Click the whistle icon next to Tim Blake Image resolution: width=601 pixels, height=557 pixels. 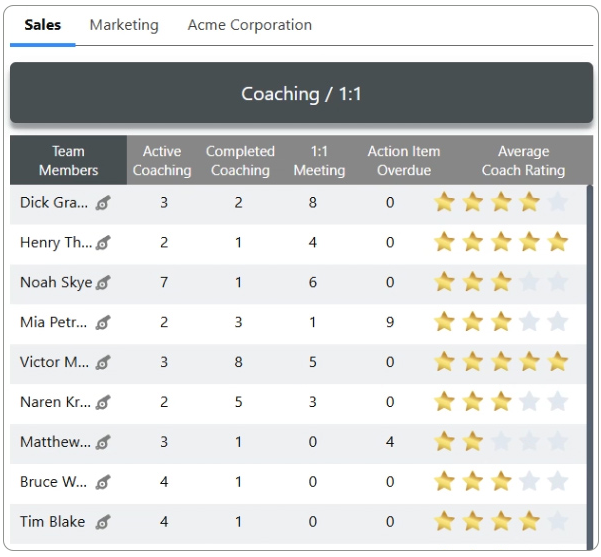pyautogui.click(x=102, y=522)
